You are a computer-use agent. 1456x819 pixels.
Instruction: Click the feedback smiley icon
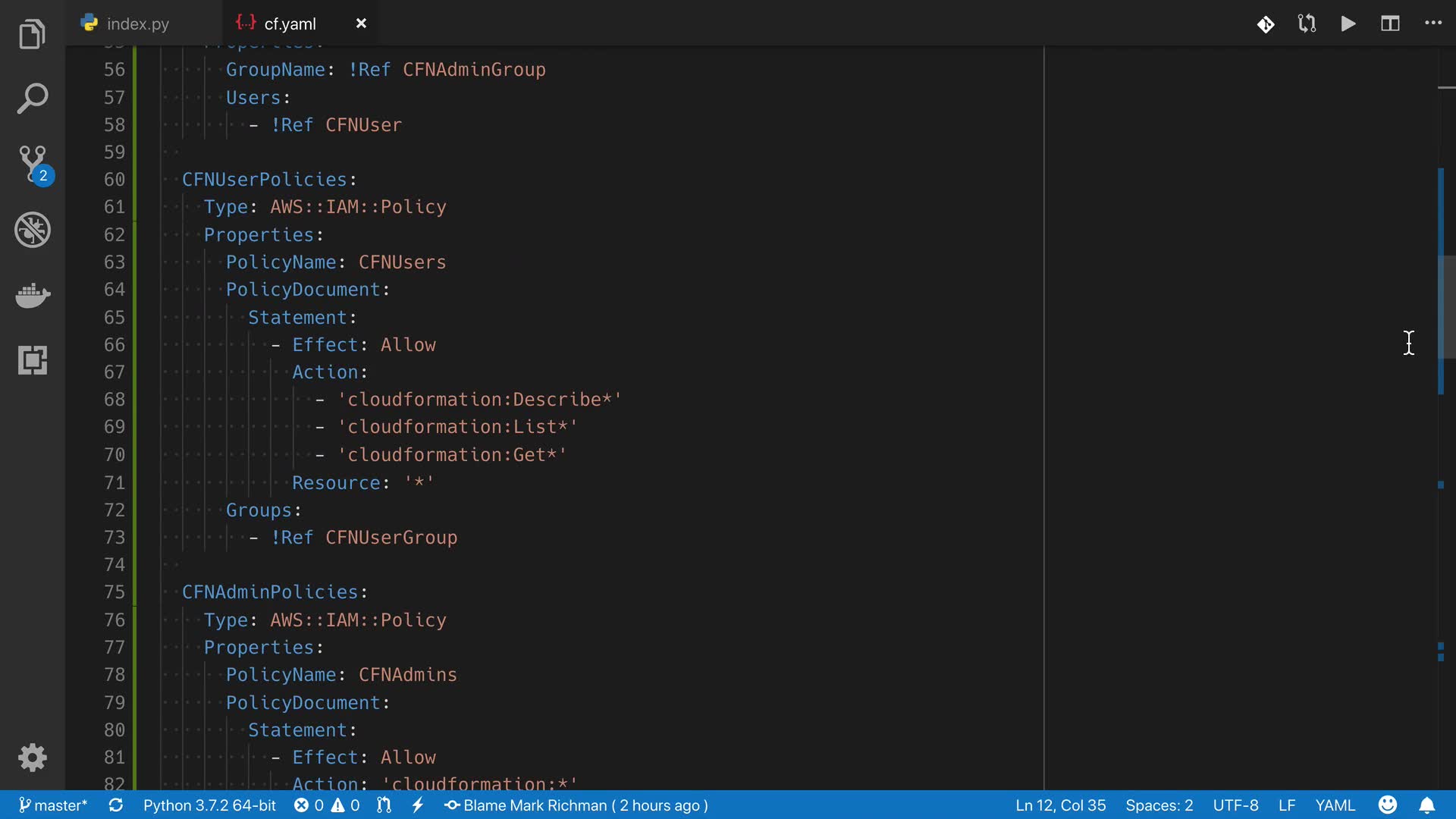[x=1388, y=805]
